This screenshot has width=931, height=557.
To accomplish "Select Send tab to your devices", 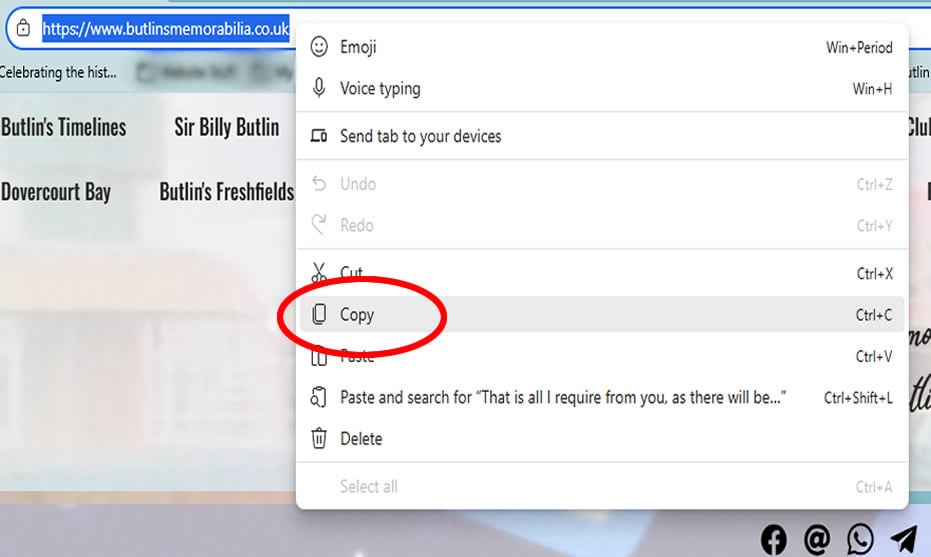I will click(x=420, y=136).
